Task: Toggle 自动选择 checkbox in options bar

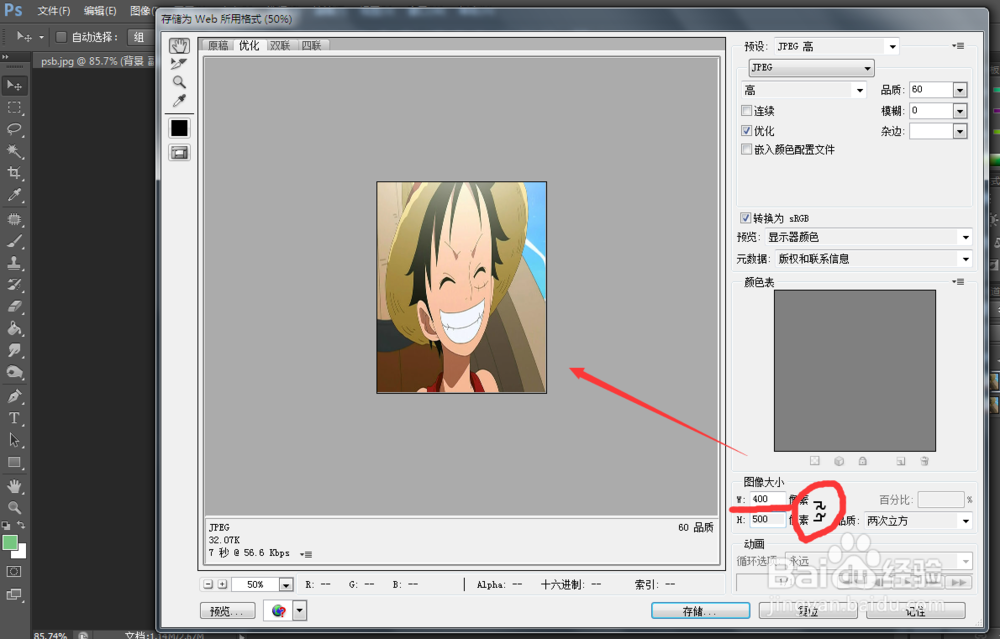Action: point(61,37)
